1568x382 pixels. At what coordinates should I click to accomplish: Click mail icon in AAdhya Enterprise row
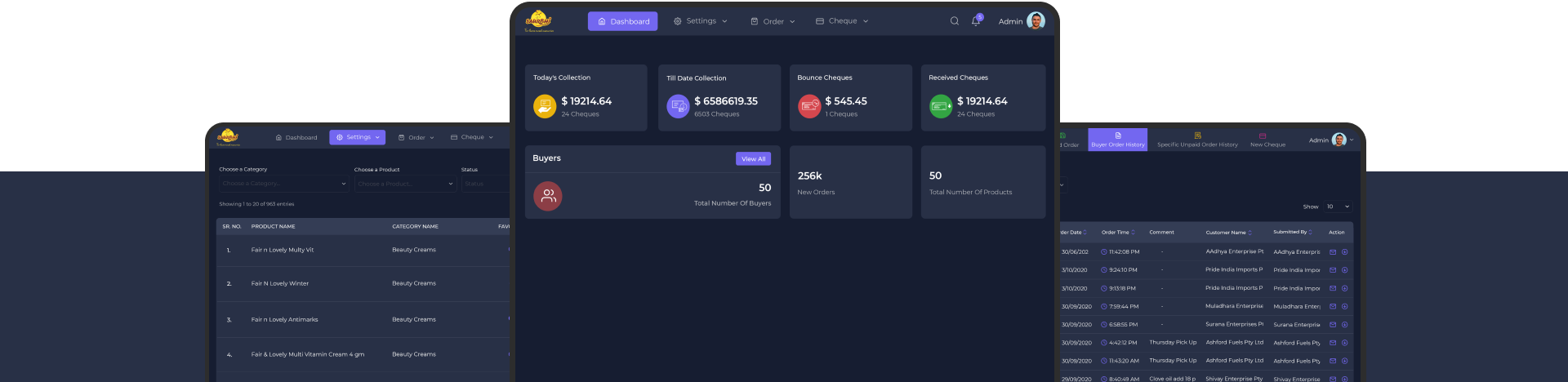pyautogui.click(x=1333, y=252)
